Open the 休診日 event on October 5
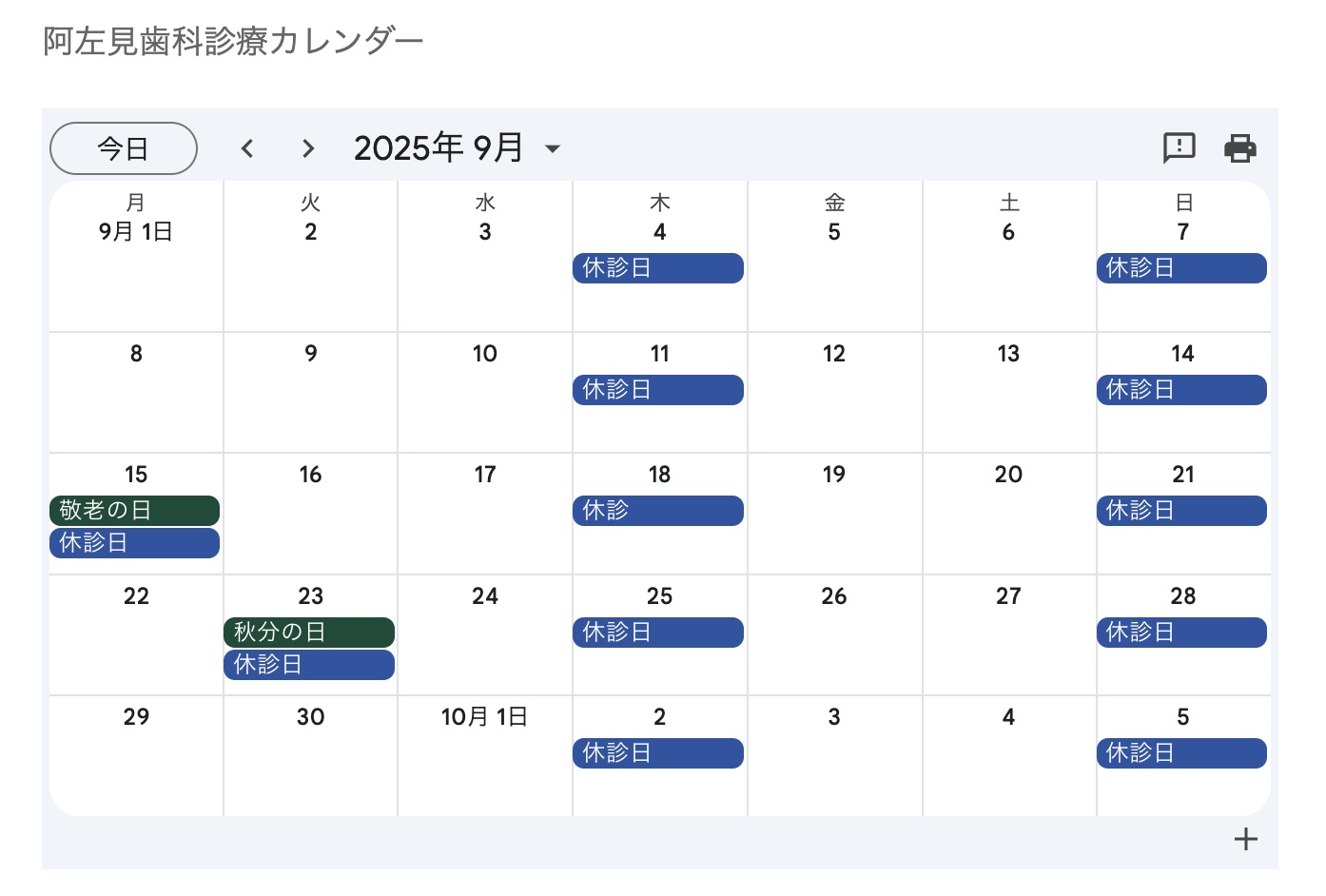Screen dimensions: 1326x896 tap(1181, 753)
